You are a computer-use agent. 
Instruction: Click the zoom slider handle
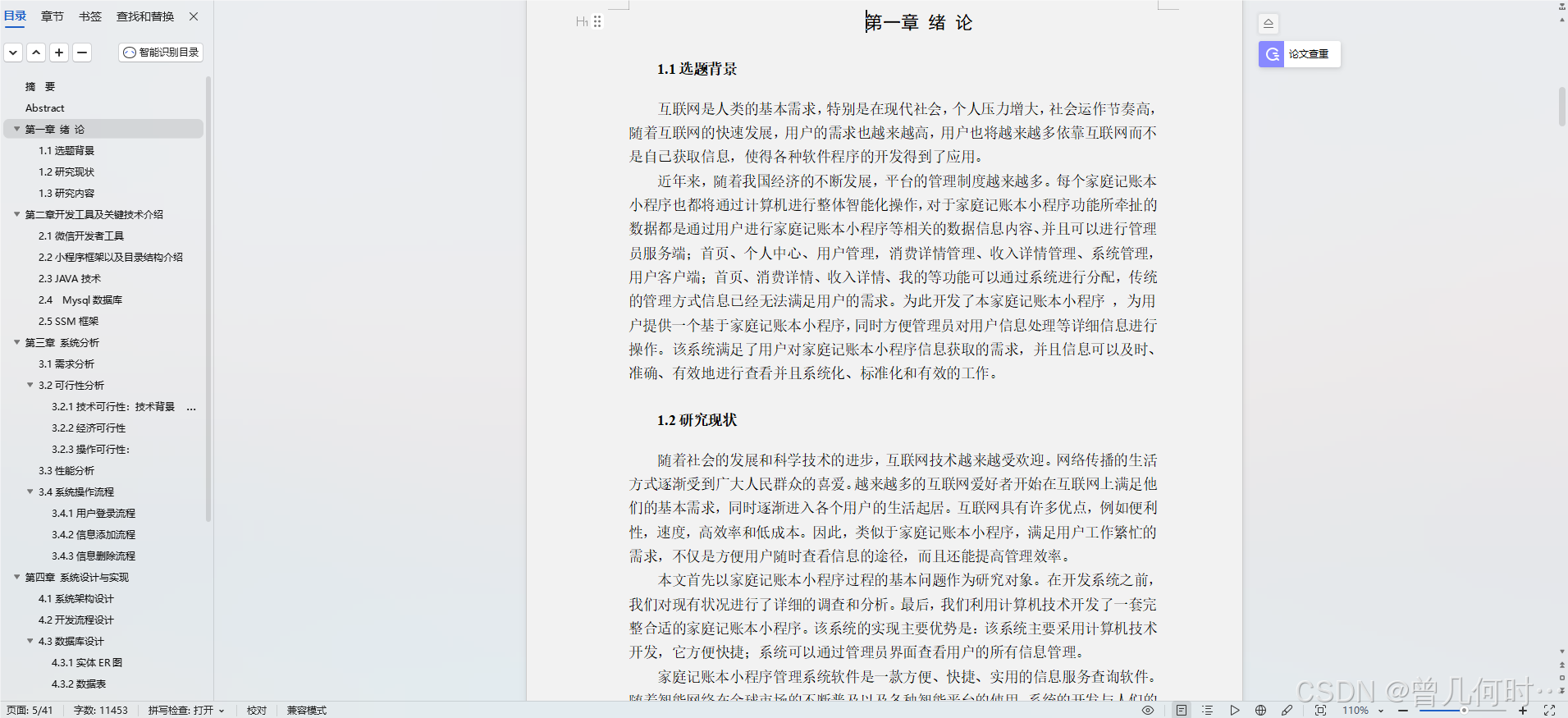tap(1464, 711)
